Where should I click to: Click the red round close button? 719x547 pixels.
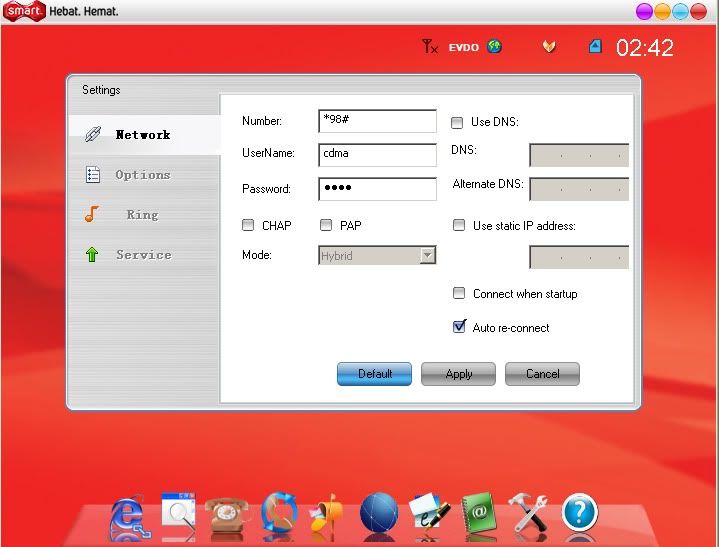tap(698, 11)
